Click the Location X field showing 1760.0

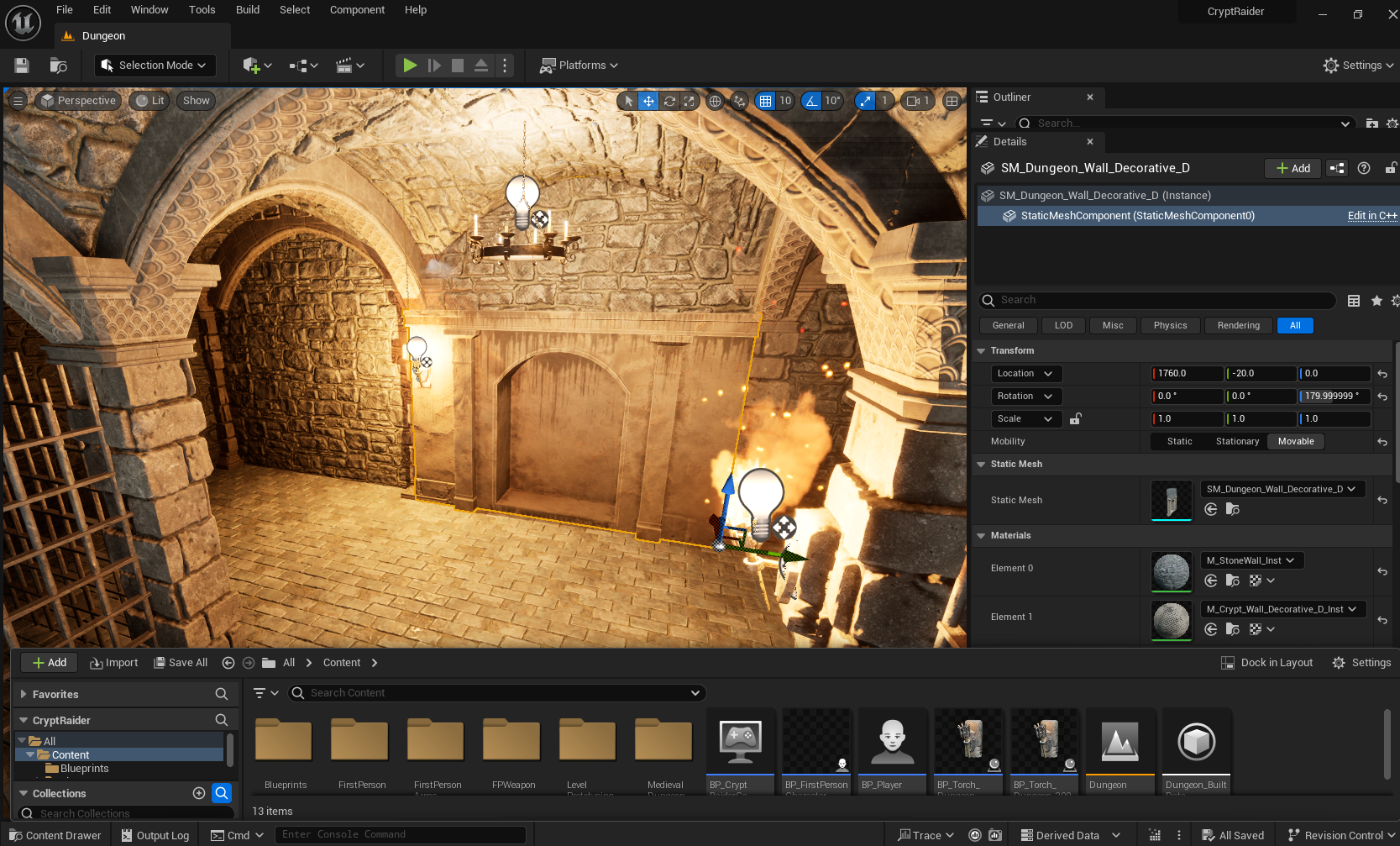coord(1187,374)
